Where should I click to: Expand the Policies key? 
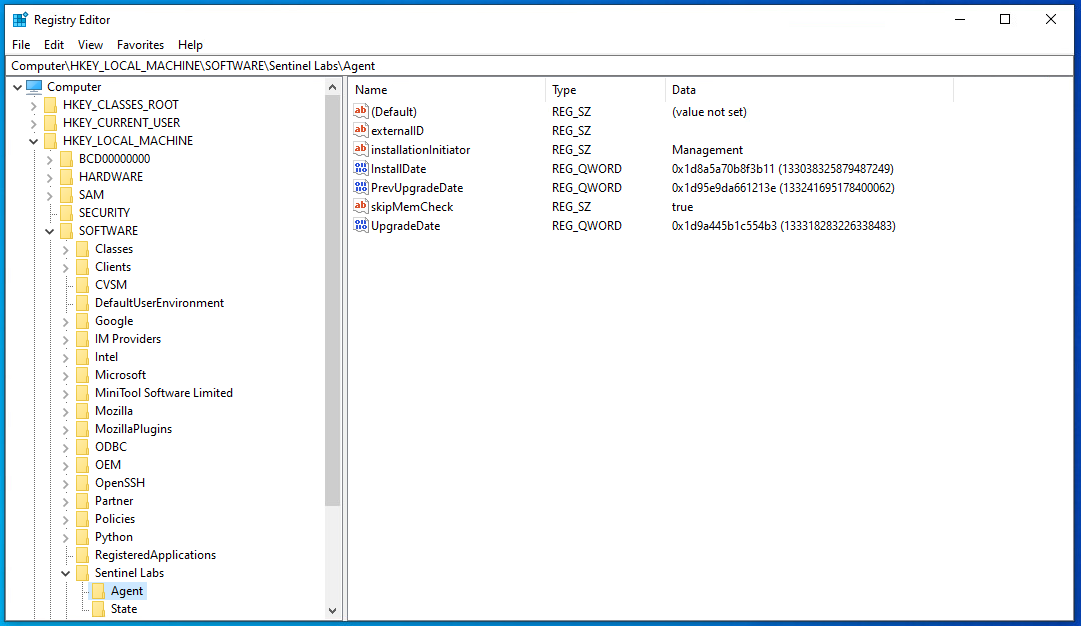tap(65, 519)
